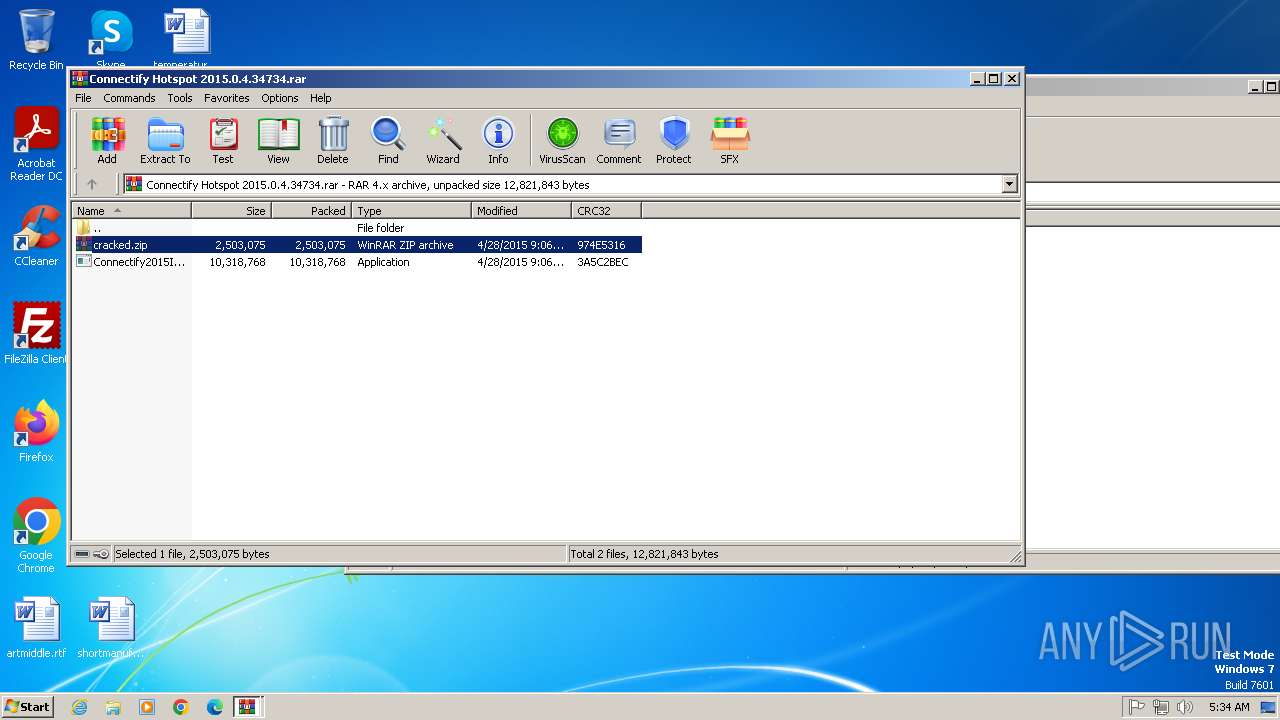Sort by Packed column header
This screenshot has width=1280, height=720.
click(311, 211)
